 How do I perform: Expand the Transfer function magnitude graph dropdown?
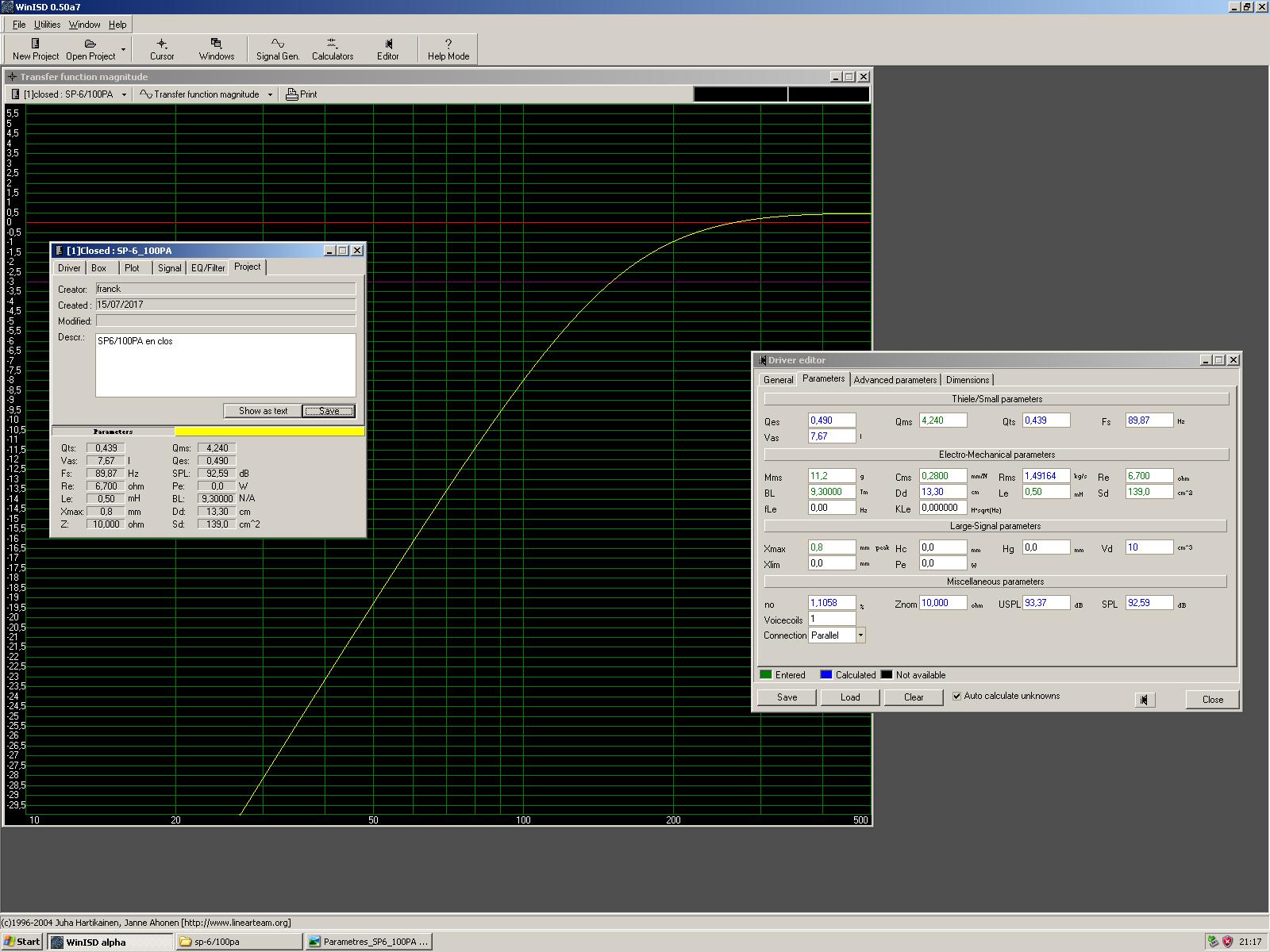click(x=270, y=94)
